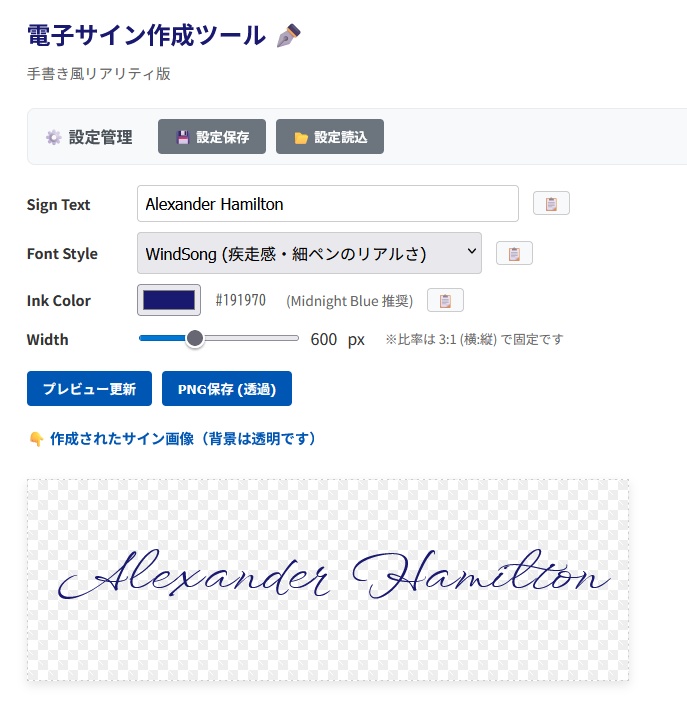This screenshot has height=719, width=687.
Task: Open the Ink Color swatch picker
Action: (x=169, y=300)
